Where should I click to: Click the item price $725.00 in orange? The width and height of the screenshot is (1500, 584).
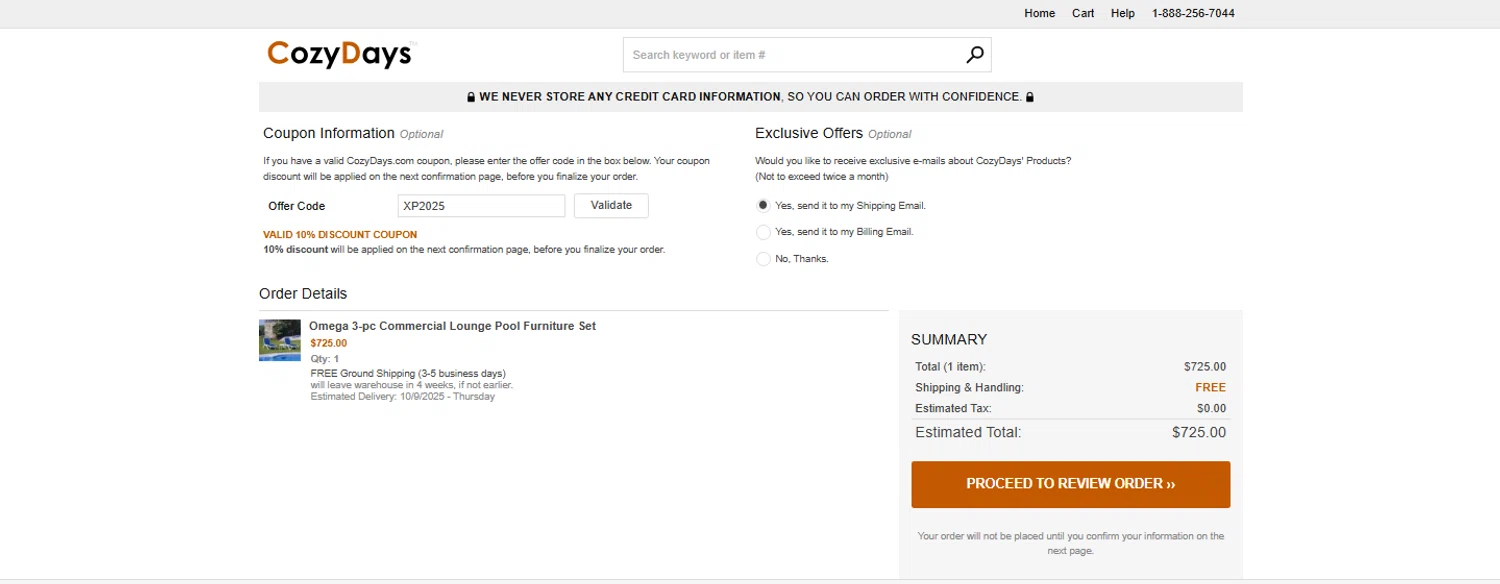(x=329, y=343)
